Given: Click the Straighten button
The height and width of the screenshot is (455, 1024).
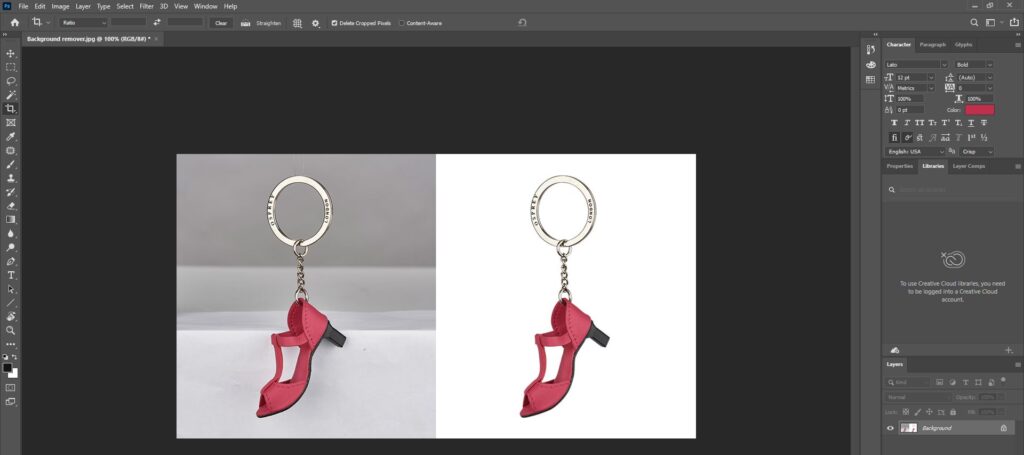Looking at the screenshot, I should 262,22.
